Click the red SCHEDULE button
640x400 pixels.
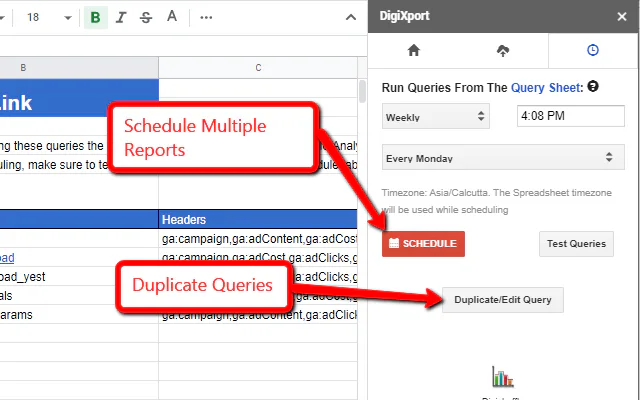tap(423, 244)
